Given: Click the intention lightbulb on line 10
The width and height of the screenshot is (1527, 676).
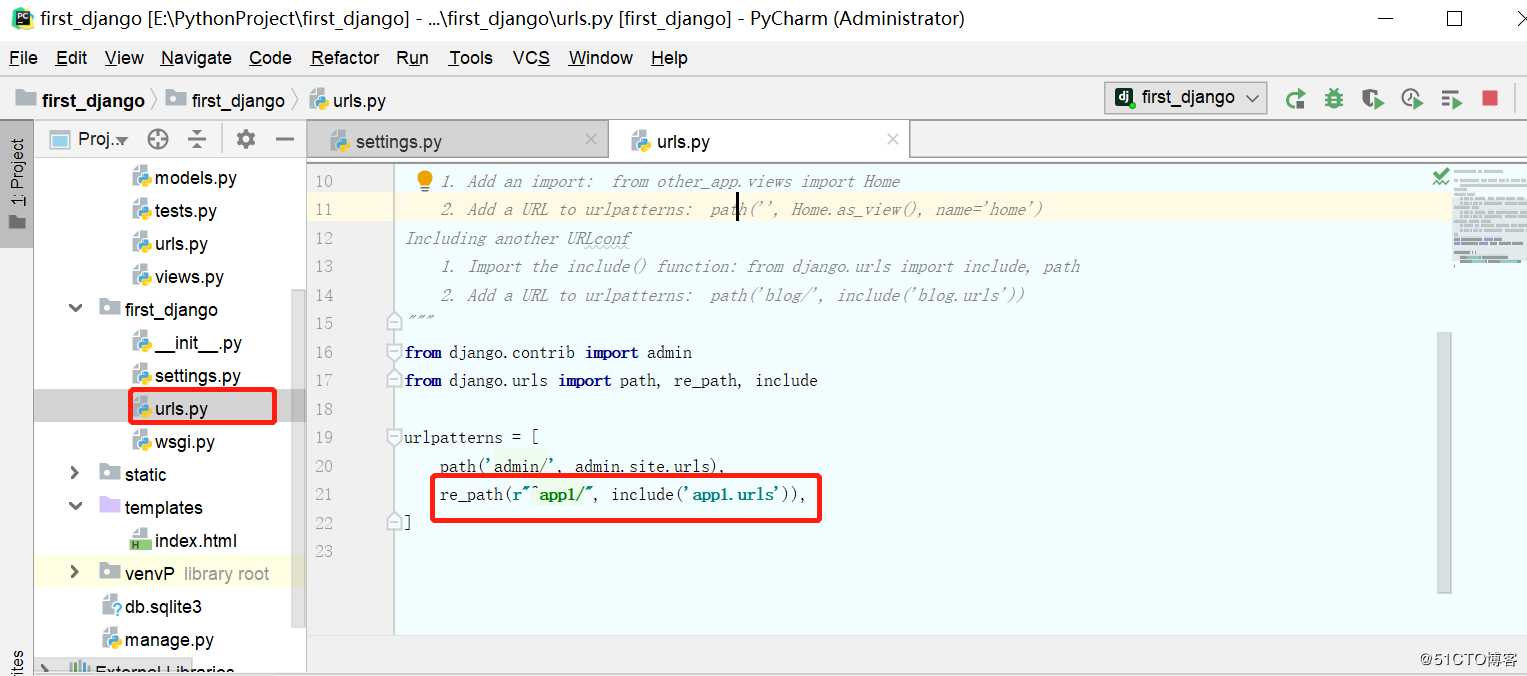Looking at the screenshot, I should point(425,180).
